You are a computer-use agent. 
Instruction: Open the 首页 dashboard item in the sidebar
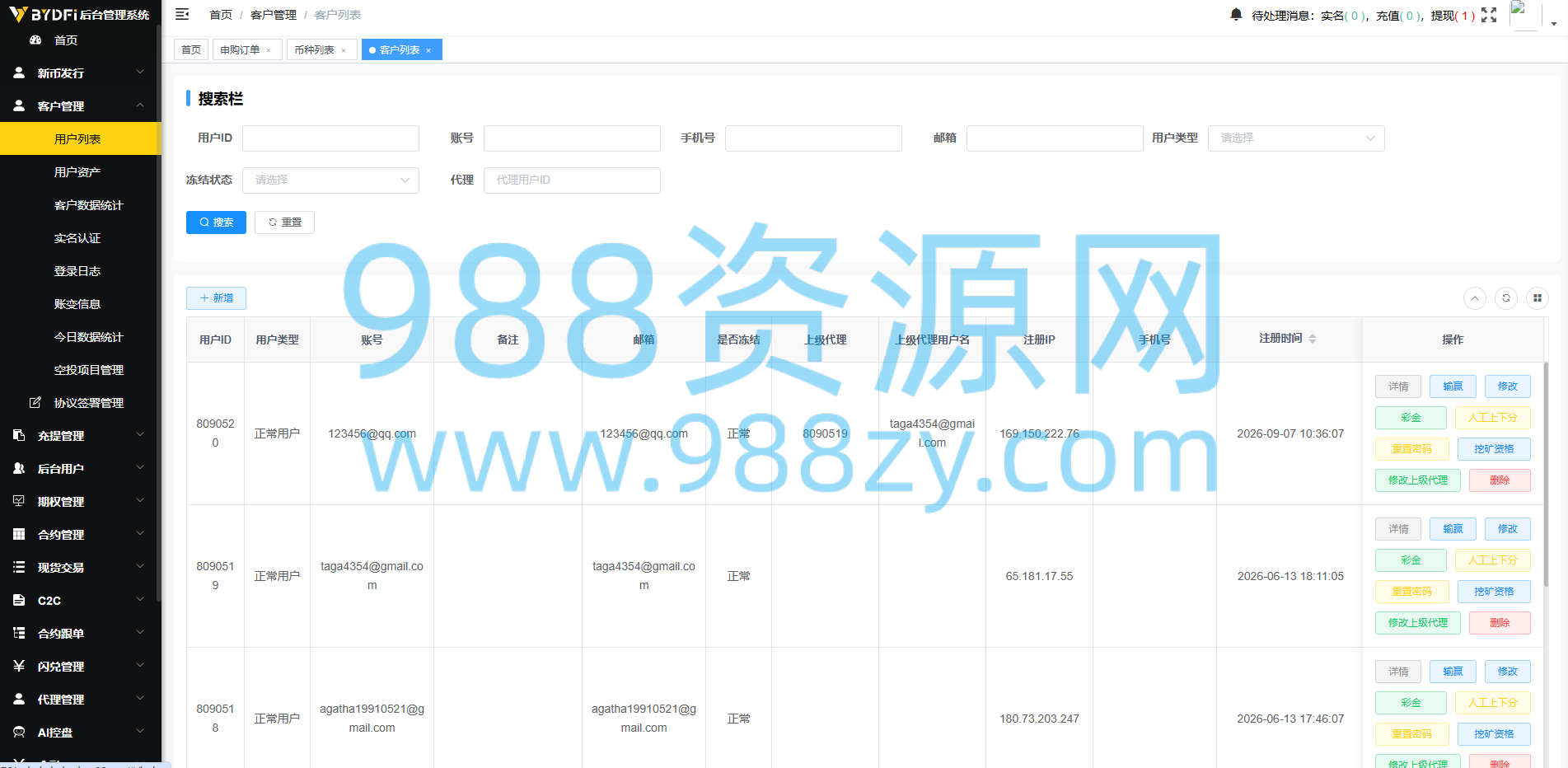(66, 40)
